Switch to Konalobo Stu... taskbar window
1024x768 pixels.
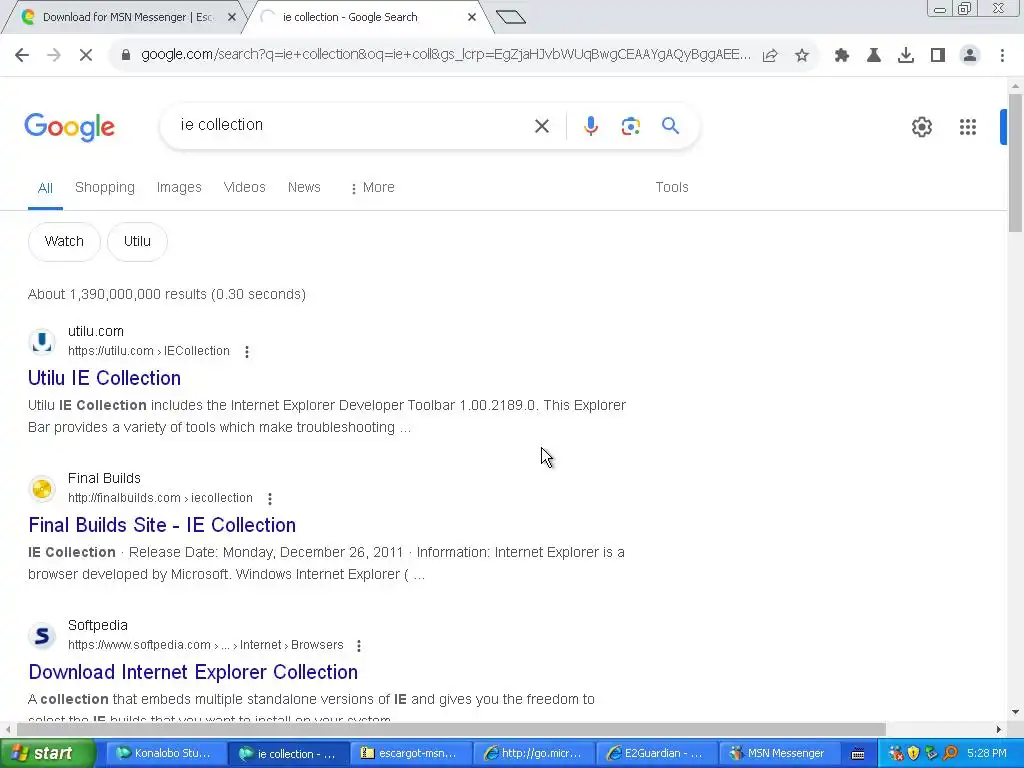165,754
